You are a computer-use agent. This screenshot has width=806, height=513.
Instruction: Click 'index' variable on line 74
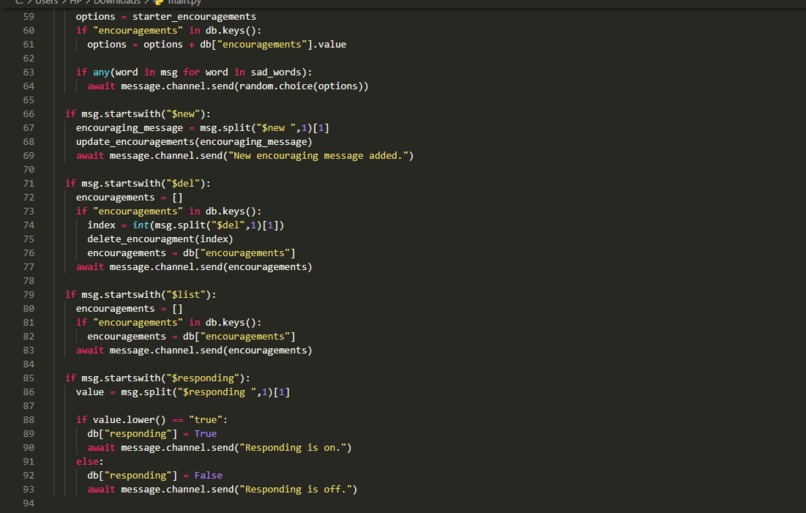101,225
